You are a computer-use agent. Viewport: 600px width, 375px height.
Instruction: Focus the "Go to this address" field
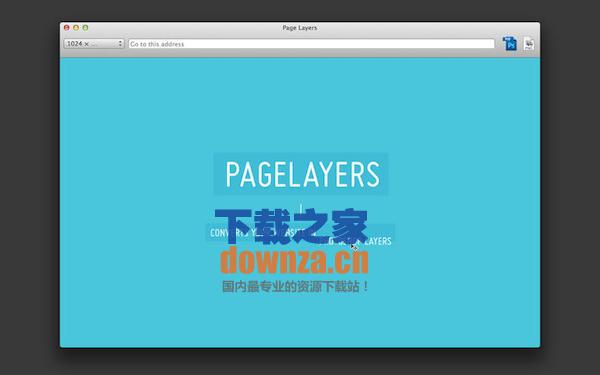point(311,44)
